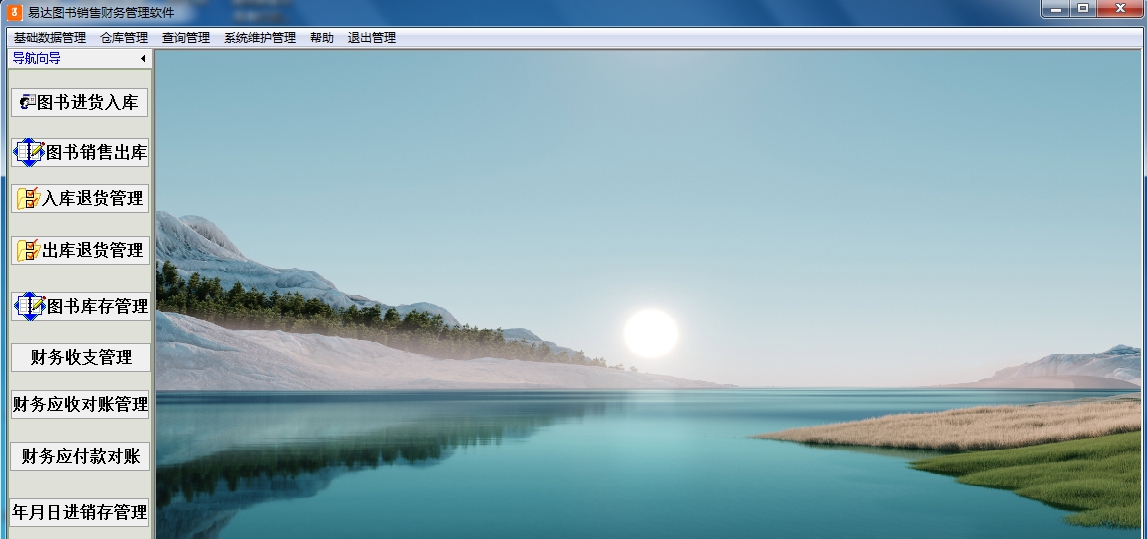This screenshot has height=539, width=1147.
Task: Click the icon on 图书进货入库 button
Action: [x=28, y=102]
